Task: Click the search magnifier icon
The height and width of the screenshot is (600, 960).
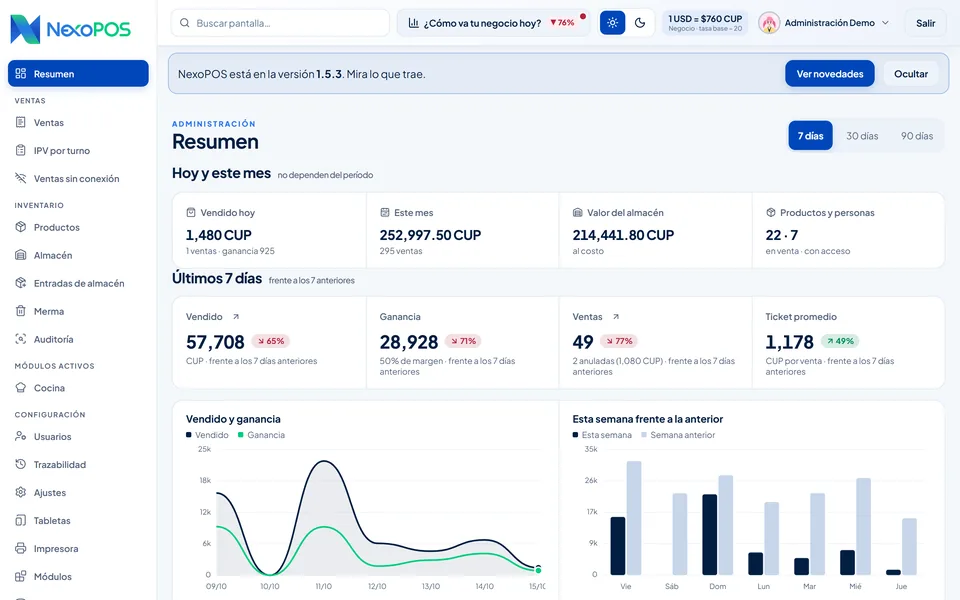Action: 184,23
